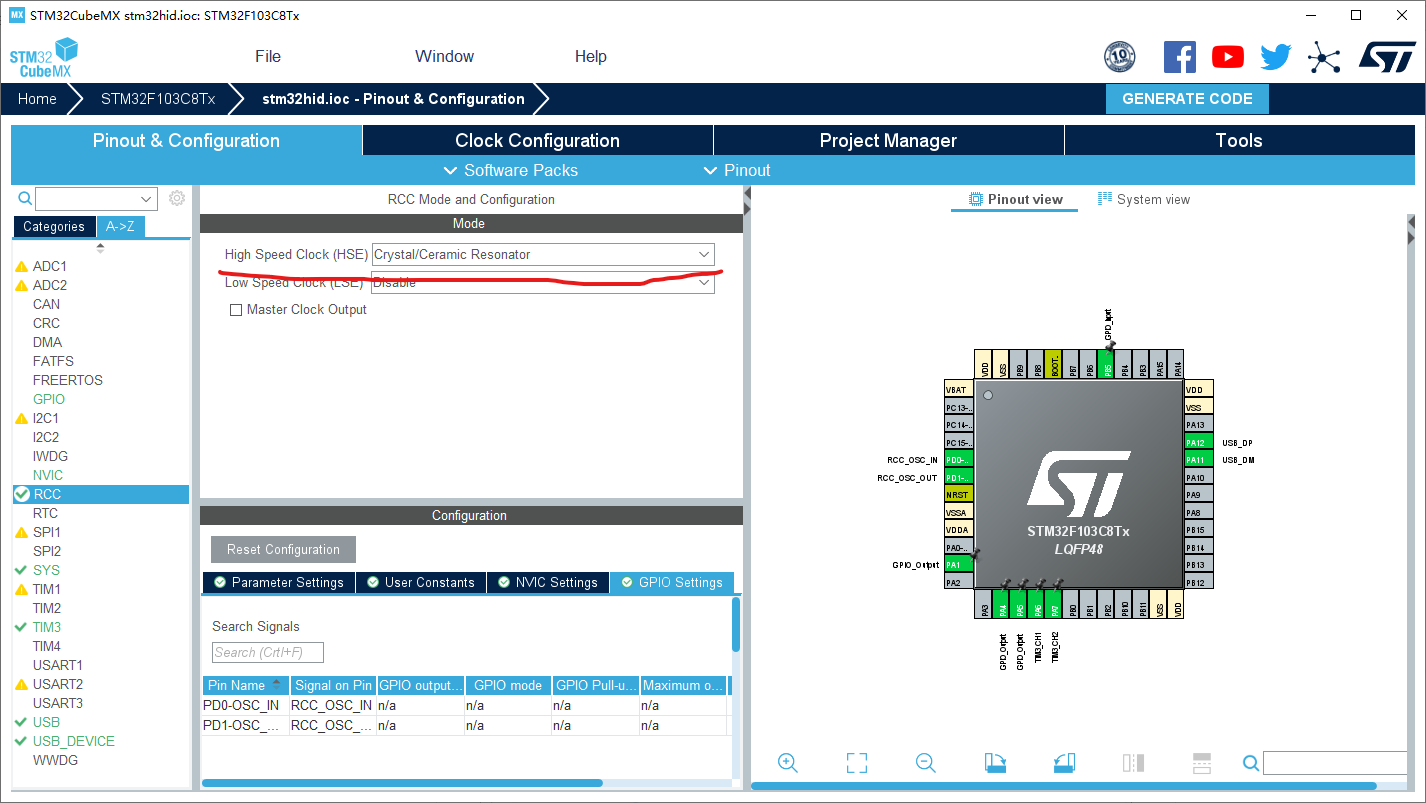Open the peripheral list settings gear
Viewport: 1426px width, 803px height.
(177, 198)
